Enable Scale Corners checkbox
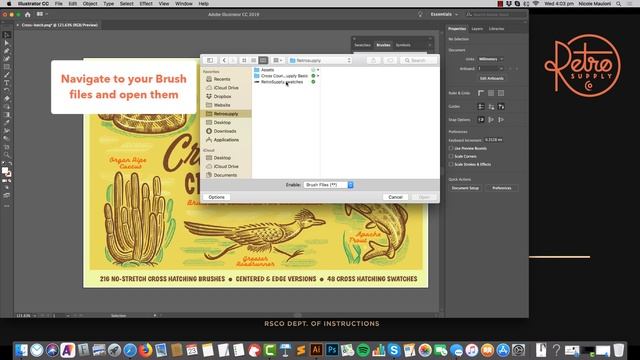640x360 pixels. [451, 156]
